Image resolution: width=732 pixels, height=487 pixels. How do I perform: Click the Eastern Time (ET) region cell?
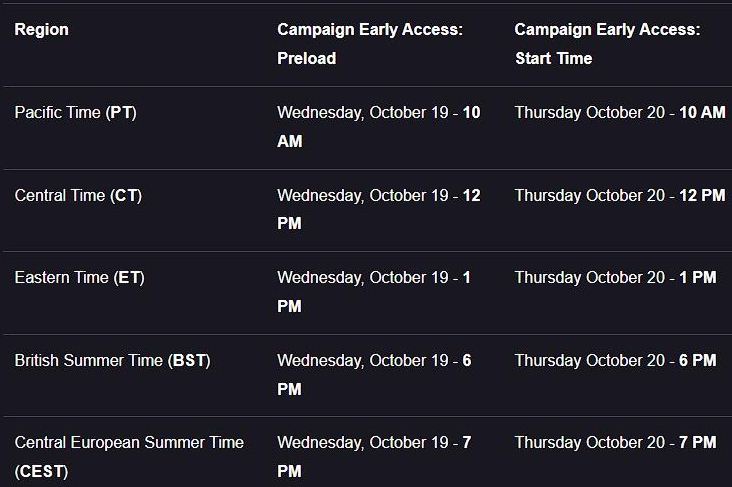pyautogui.click(x=79, y=277)
